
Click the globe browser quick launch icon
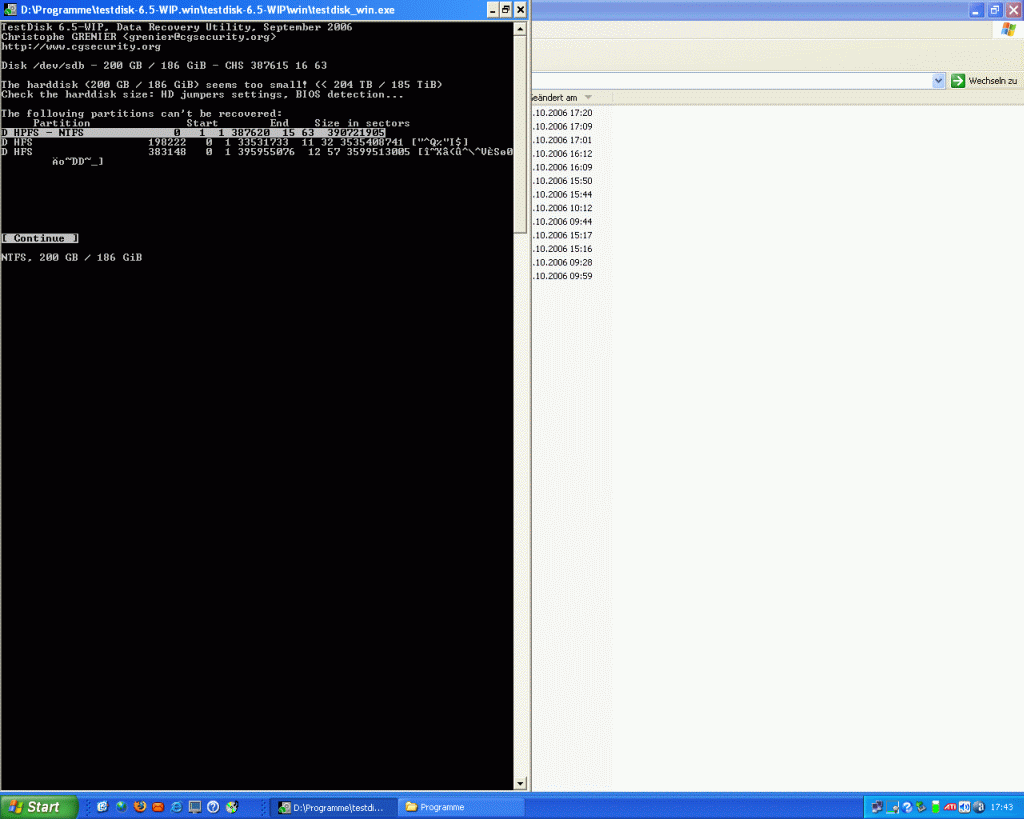[x=121, y=807]
